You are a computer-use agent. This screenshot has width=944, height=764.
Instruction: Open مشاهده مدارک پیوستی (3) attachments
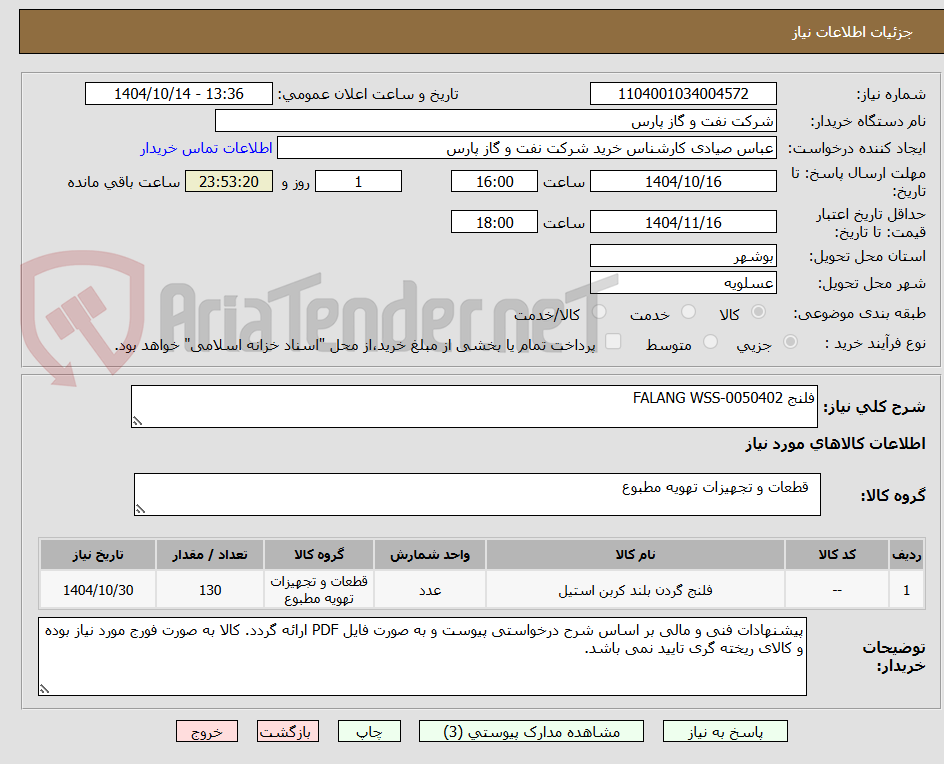[x=531, y=731]
